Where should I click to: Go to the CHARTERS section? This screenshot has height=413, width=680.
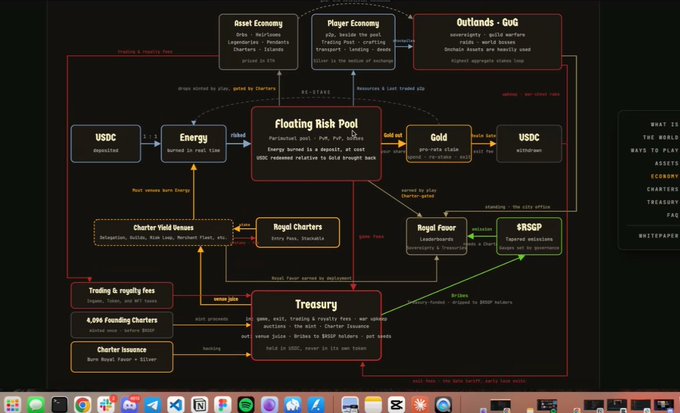(x=663, y=190)
